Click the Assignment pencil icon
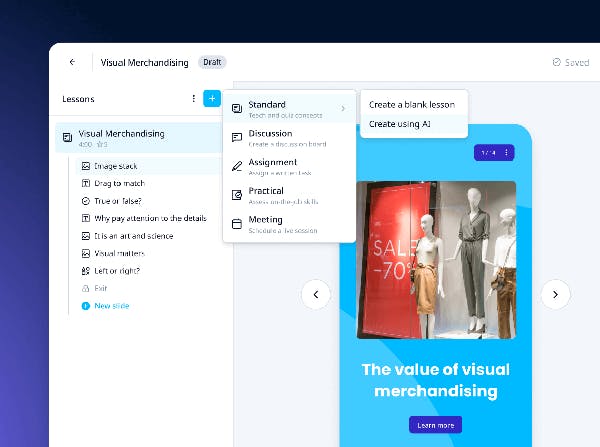 tap(237, 166)
